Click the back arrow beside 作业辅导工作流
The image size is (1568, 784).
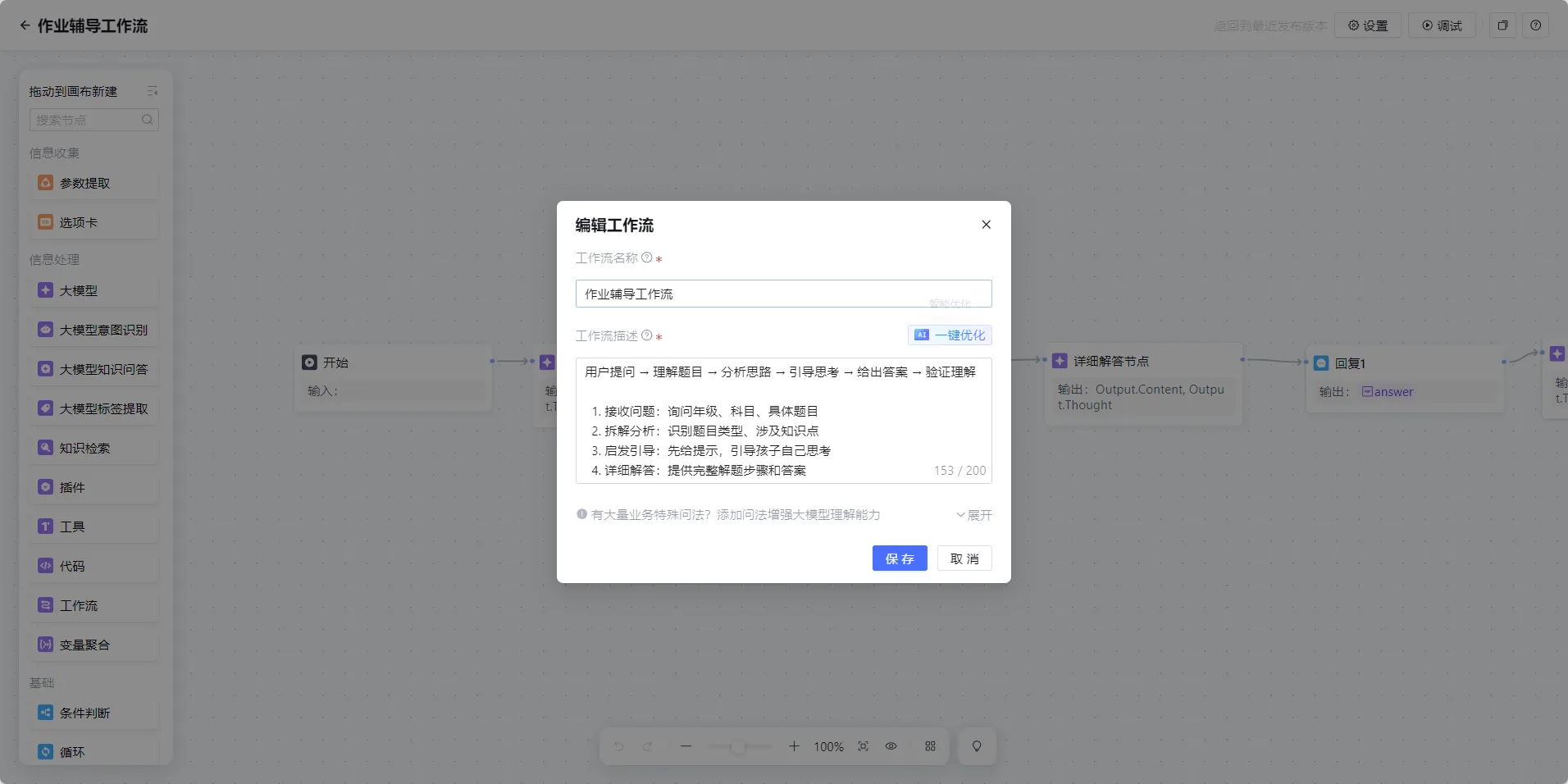tap(25, 25)
